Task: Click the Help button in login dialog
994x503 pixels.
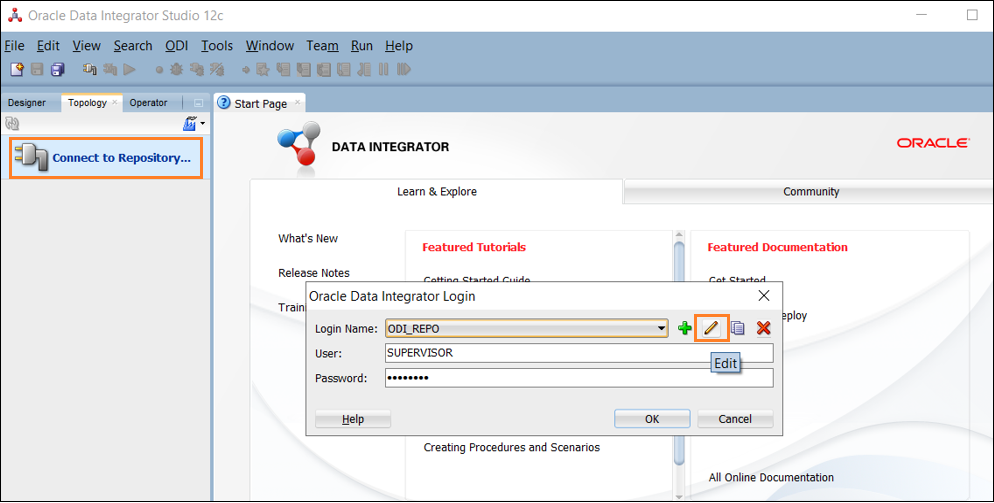Action: pyautogui.click(x=352, y=419)
